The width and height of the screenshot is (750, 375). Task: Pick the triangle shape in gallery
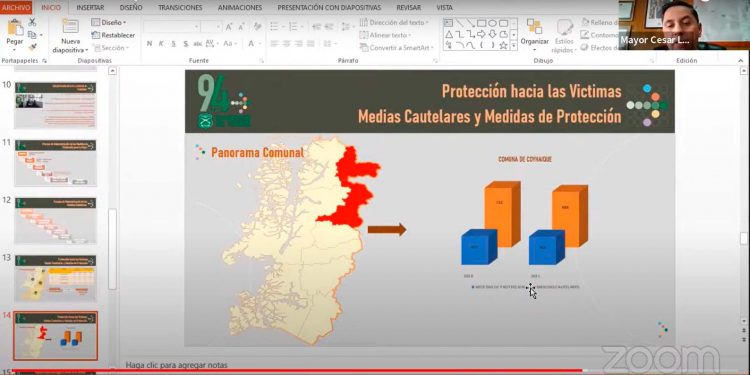(449, 34)
